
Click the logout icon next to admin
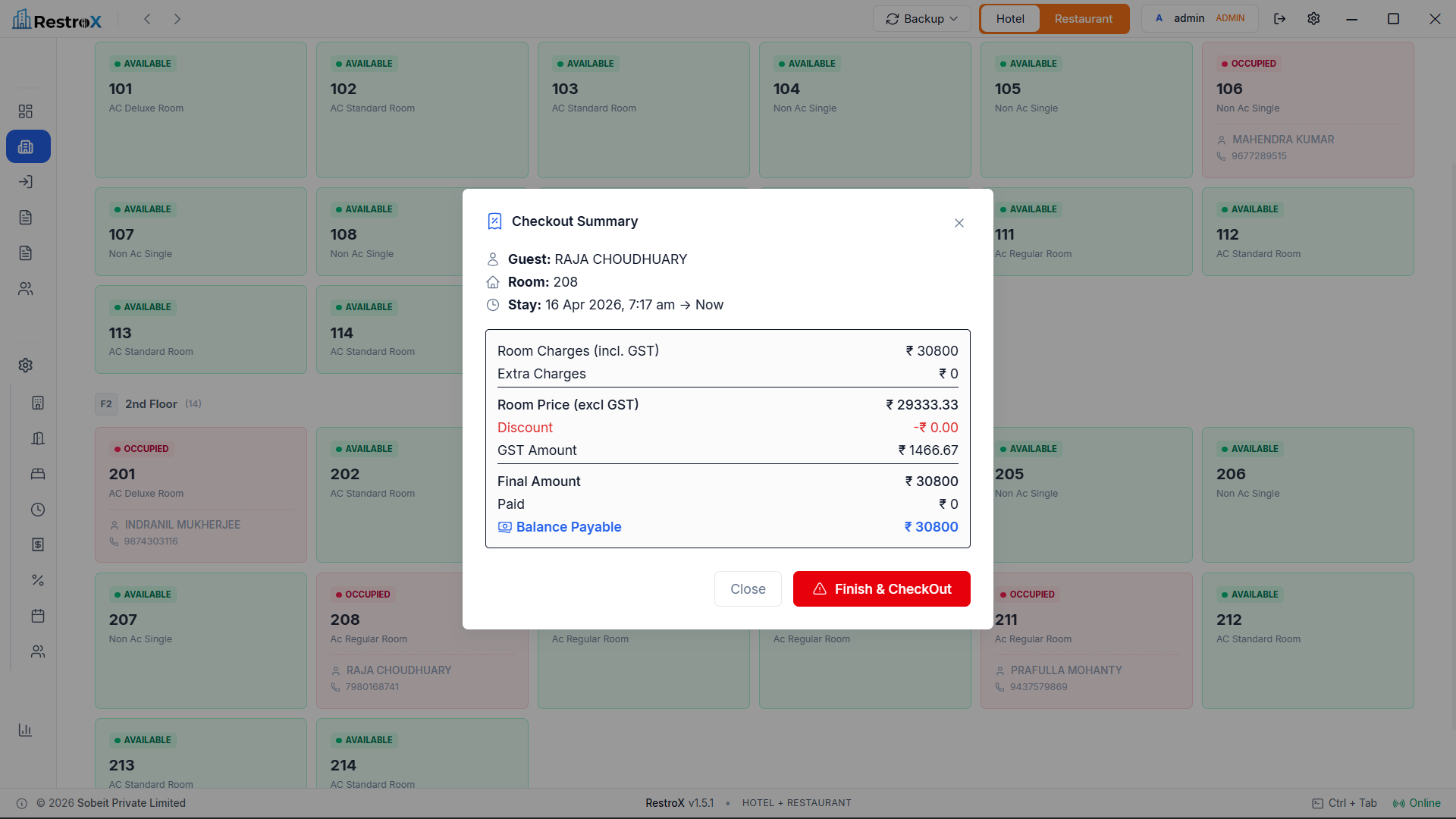point(1280,19)
